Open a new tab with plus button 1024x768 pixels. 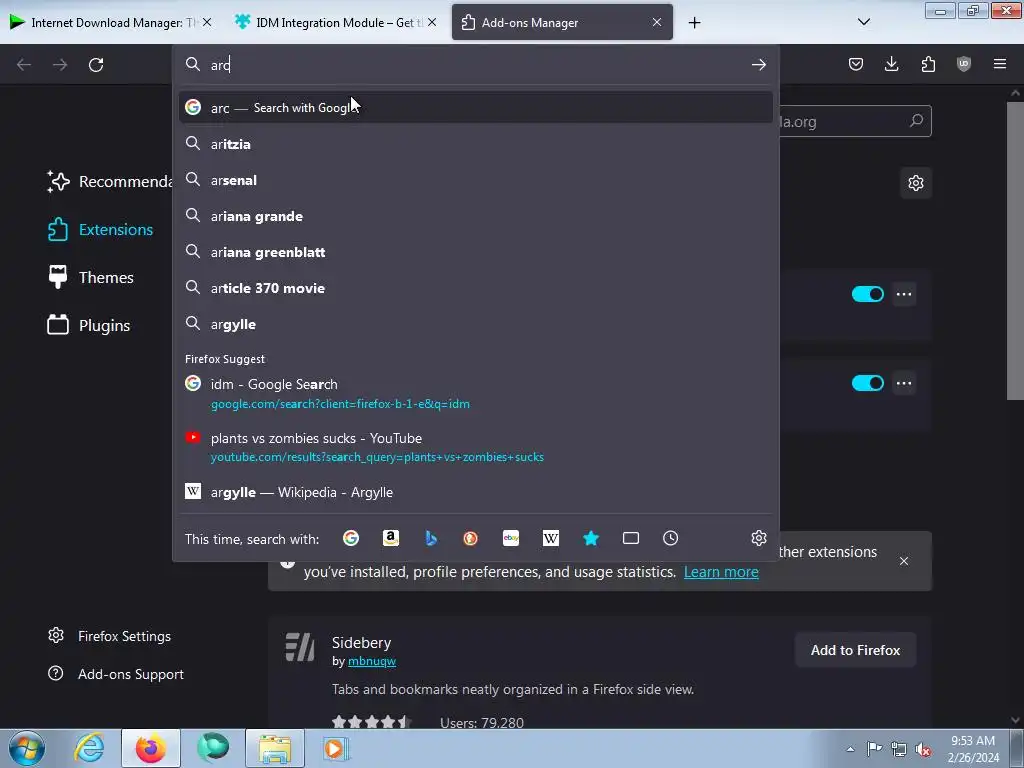tap(694, 23)
